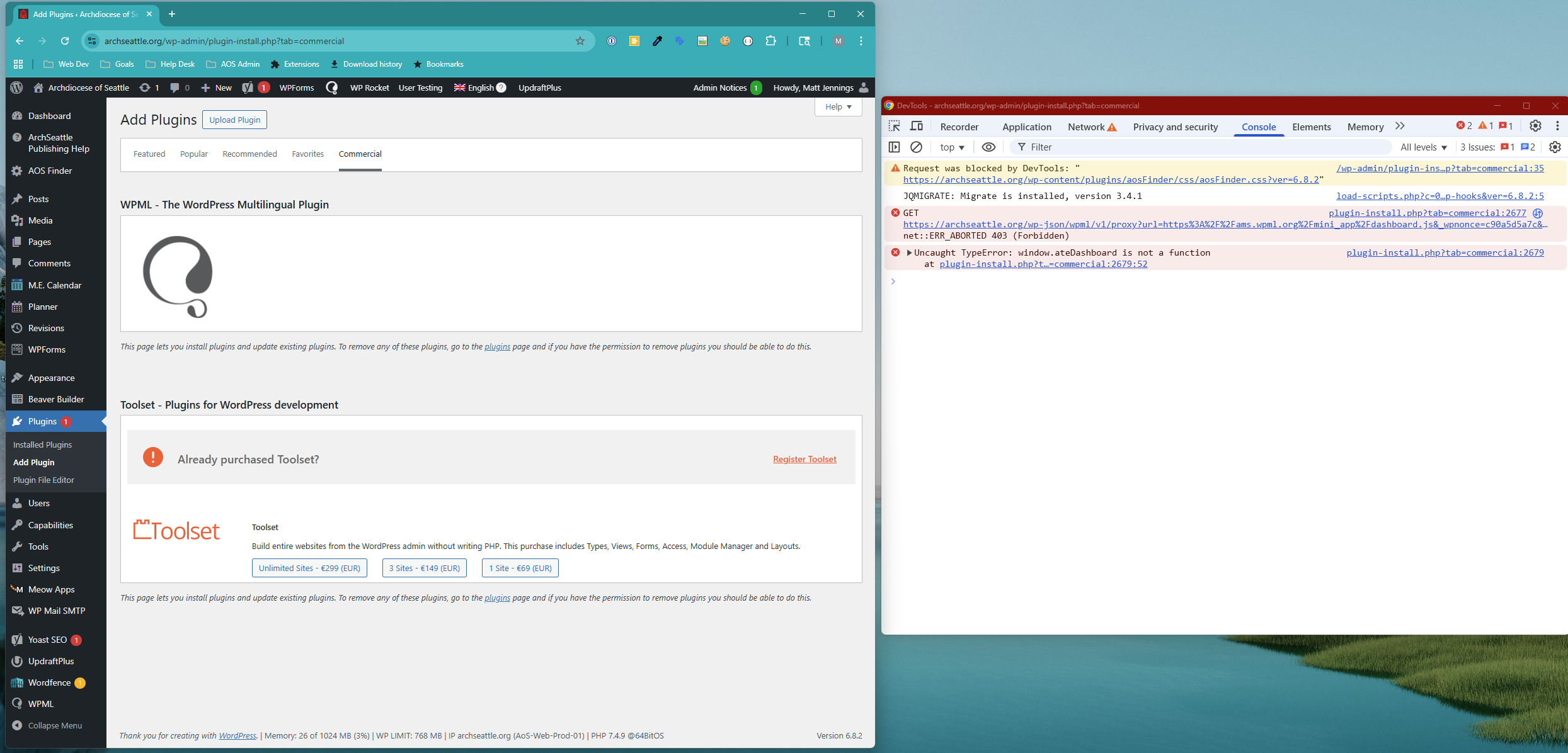Open the DevTools Application tab
The height and width of the screenshot is (753, 1568).
pyautogui.click(x=1027, y=127)
